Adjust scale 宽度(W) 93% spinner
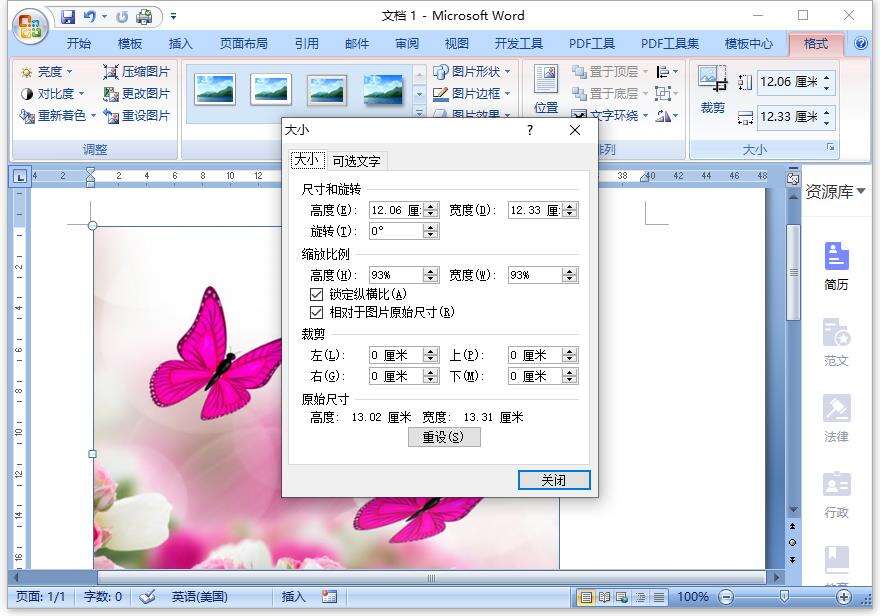The width and height of the screenshot is (880, 616). click(570, 275)
